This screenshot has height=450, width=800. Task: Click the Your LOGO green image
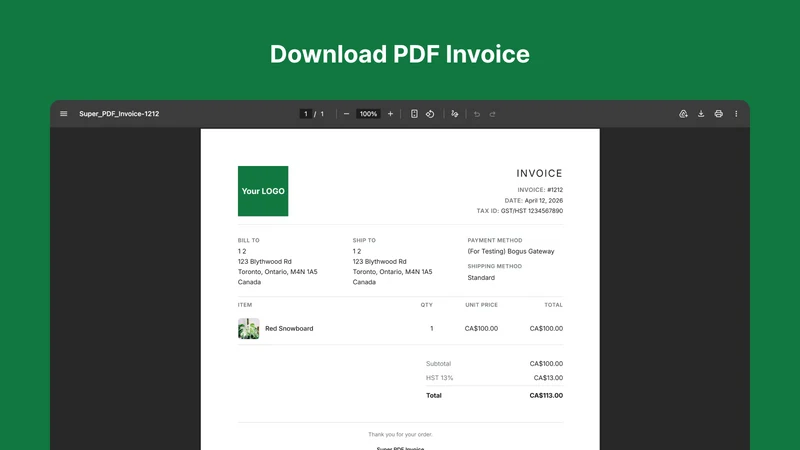[x=263, y=191]
